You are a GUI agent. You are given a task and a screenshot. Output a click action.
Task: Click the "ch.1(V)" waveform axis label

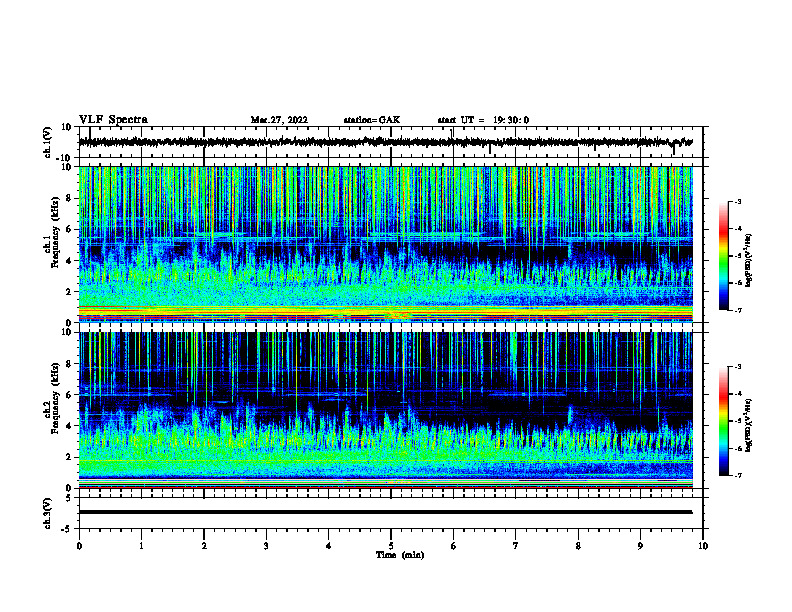pos(48,142)
